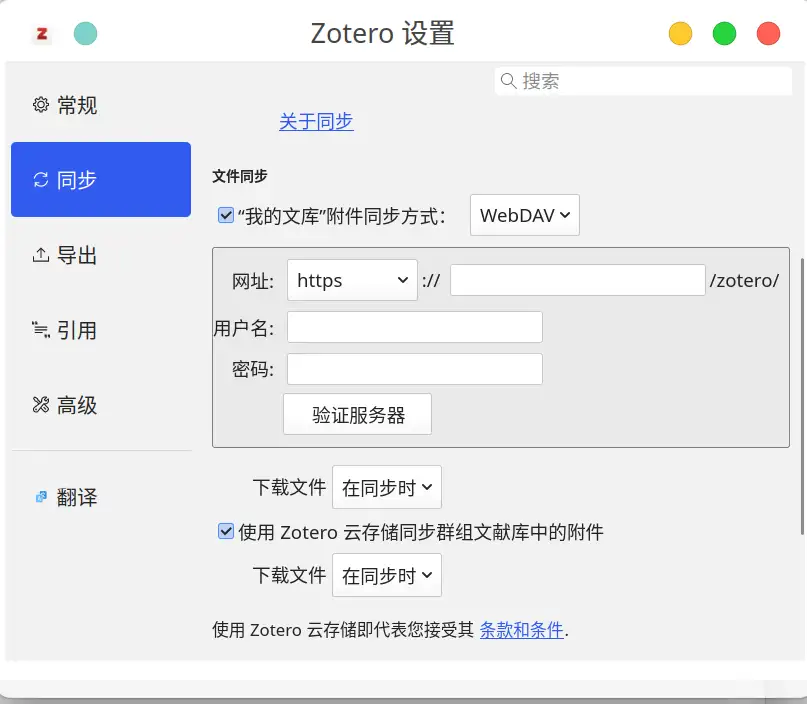Click the 验证服务器 button
Screen dimensions: 807x704
[357, 415]
